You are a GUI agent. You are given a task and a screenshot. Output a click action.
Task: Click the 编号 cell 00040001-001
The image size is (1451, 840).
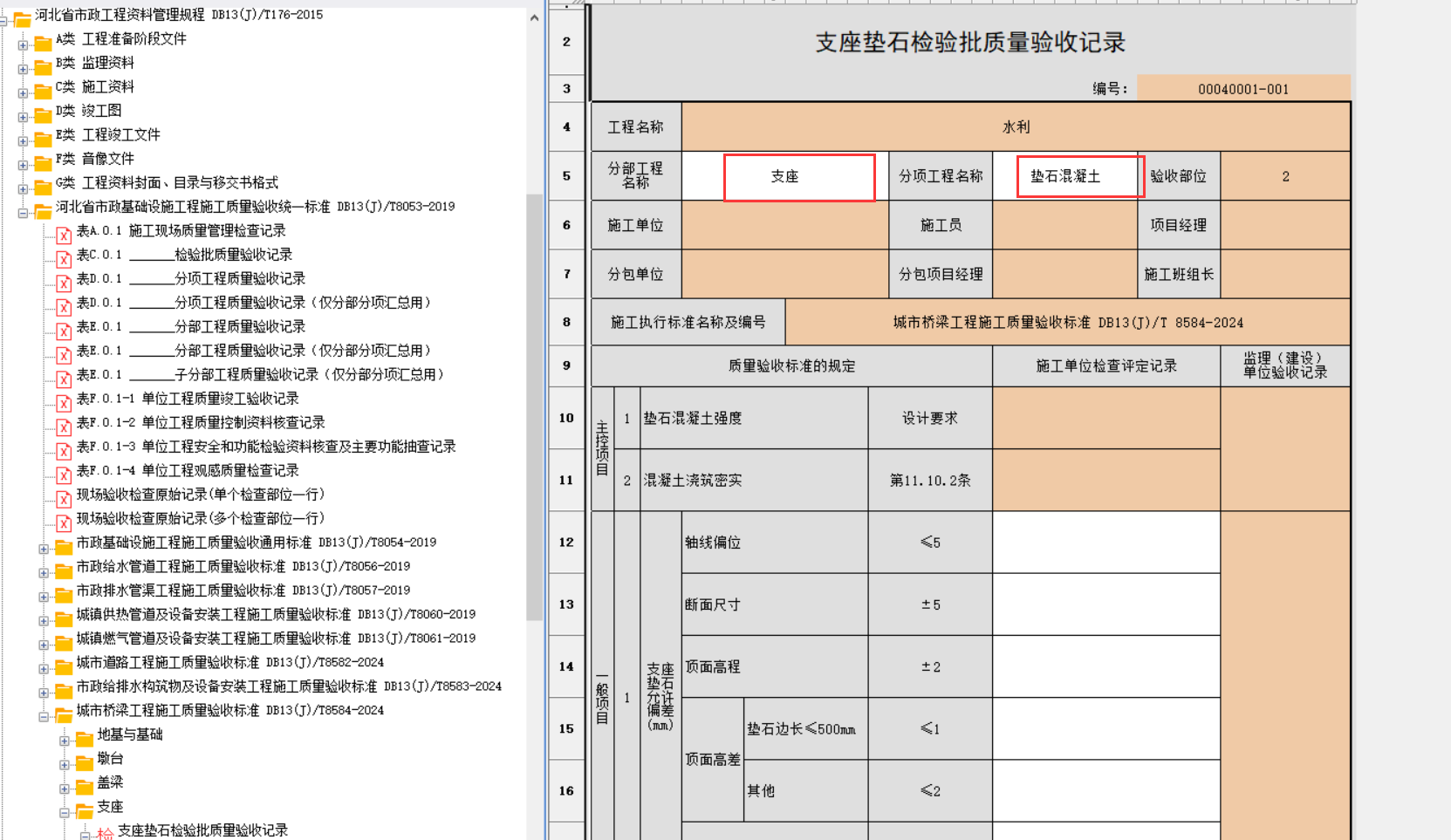[x=1242, y=89]
